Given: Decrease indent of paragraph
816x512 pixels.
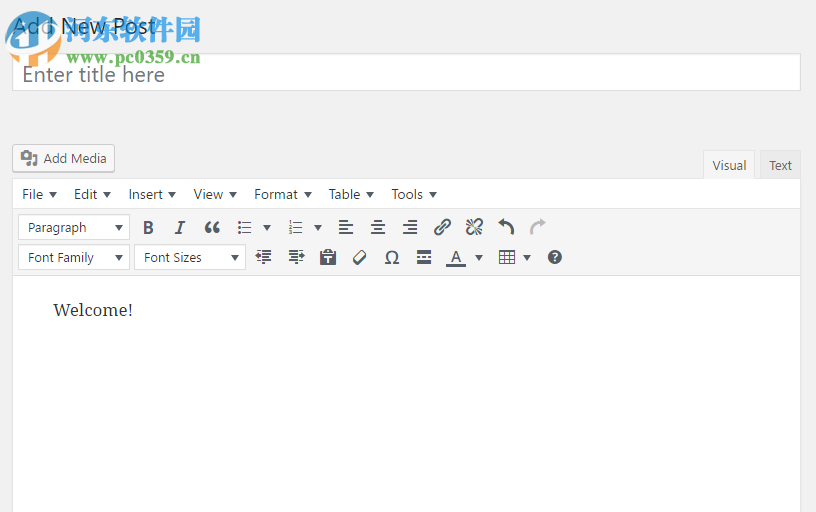Looking at the screenshot, I should tap(264, 257).
